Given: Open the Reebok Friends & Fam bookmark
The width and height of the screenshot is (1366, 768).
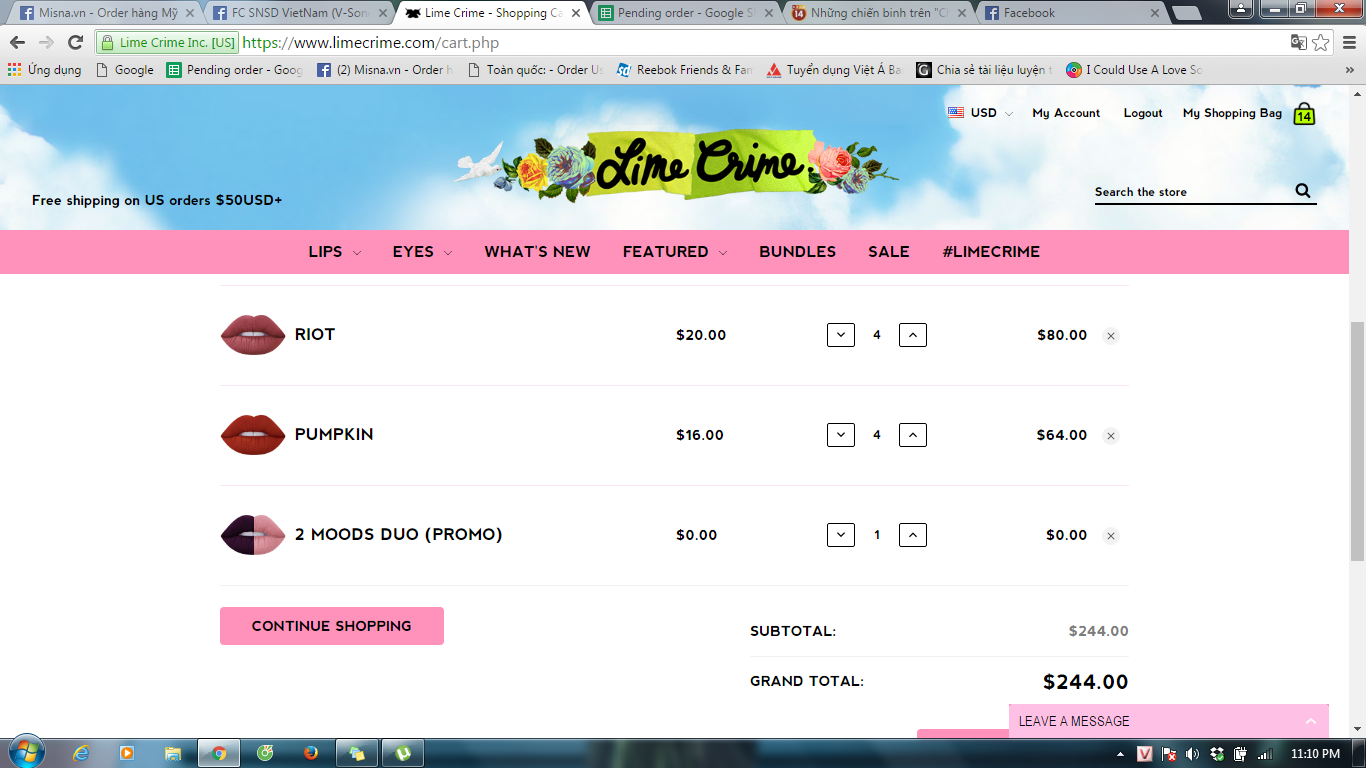Looking at the screenshot, I should (x=685, y=70).
